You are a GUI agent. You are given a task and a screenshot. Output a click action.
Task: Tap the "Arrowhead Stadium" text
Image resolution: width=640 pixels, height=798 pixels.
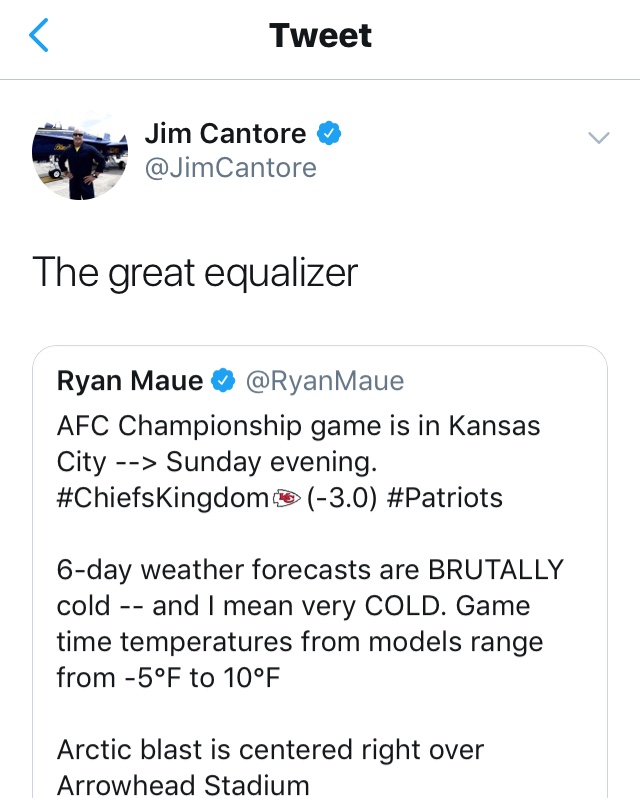(183, 784)
